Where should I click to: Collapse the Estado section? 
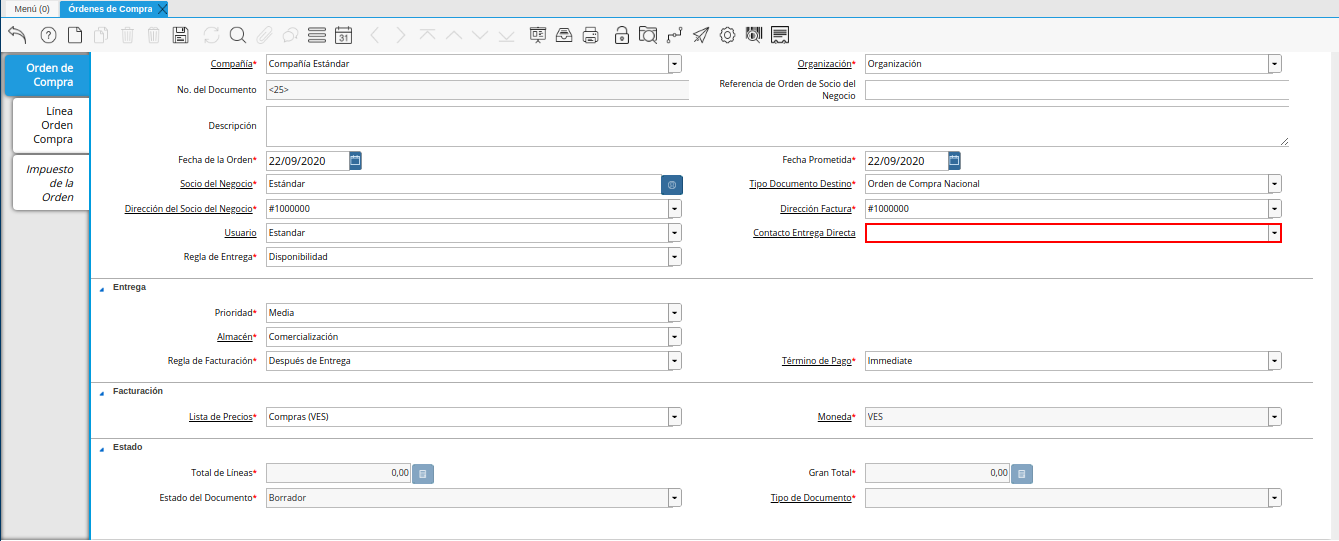point(101,448)
